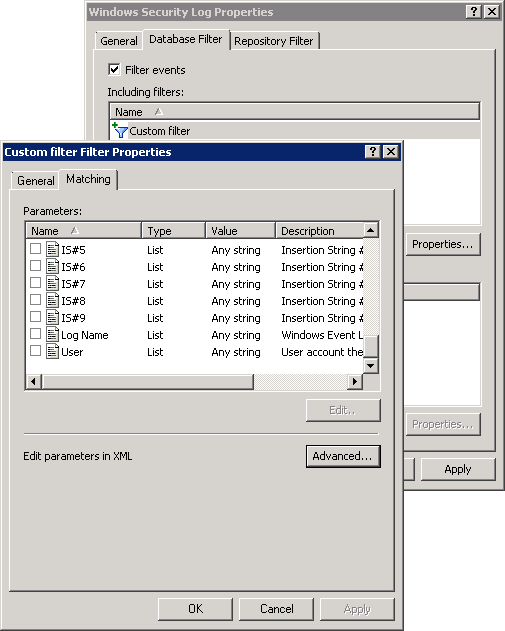Click the document icon beside IS#7

click(52, 283)
